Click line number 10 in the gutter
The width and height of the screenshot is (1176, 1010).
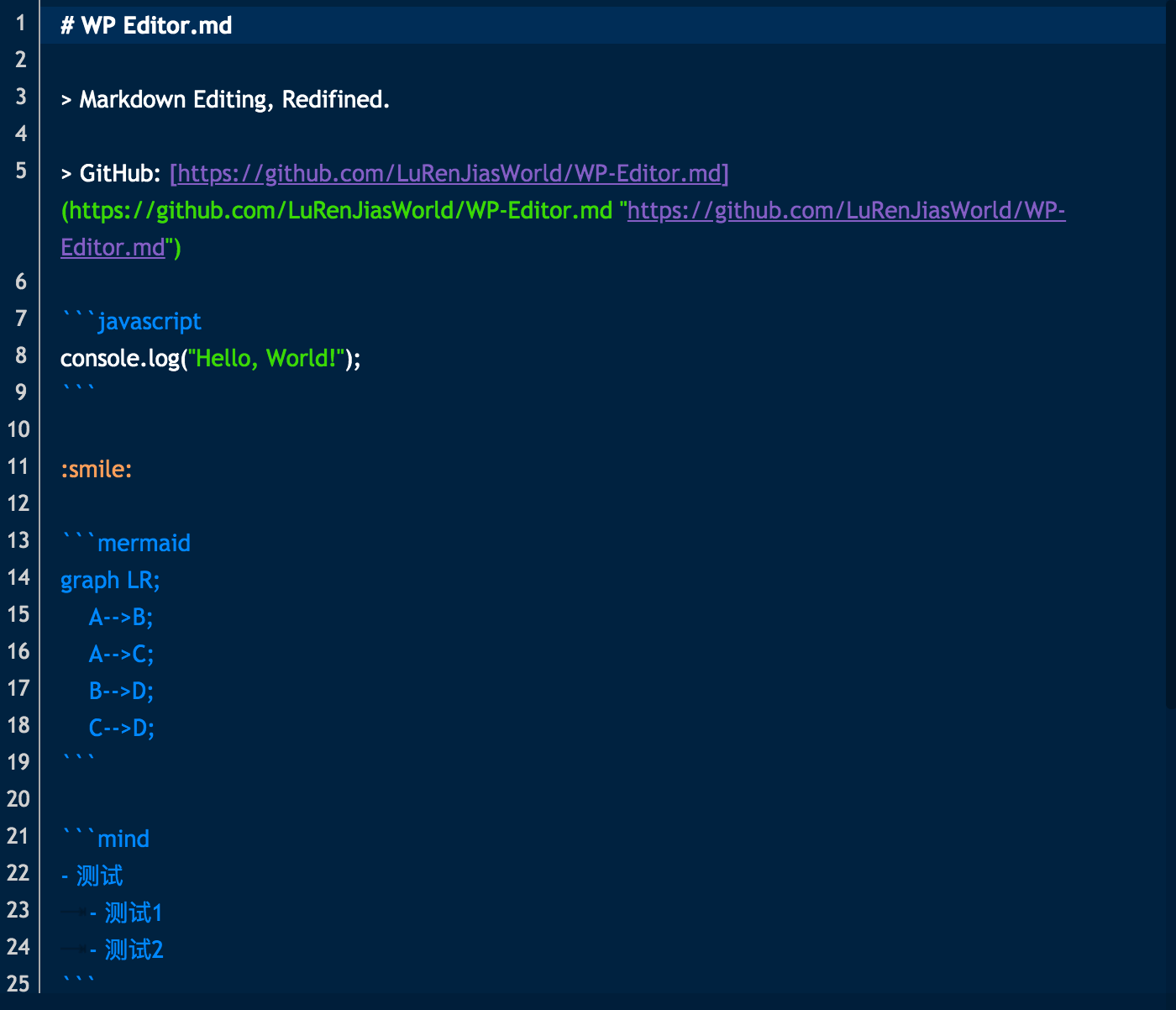18,429
